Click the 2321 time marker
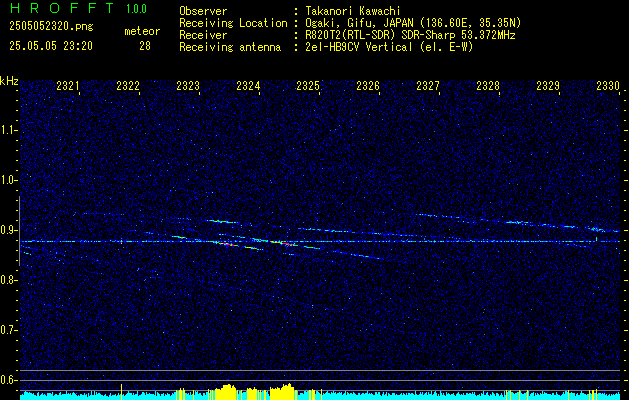Screen dimensions: 629x400 click(67, 86)
